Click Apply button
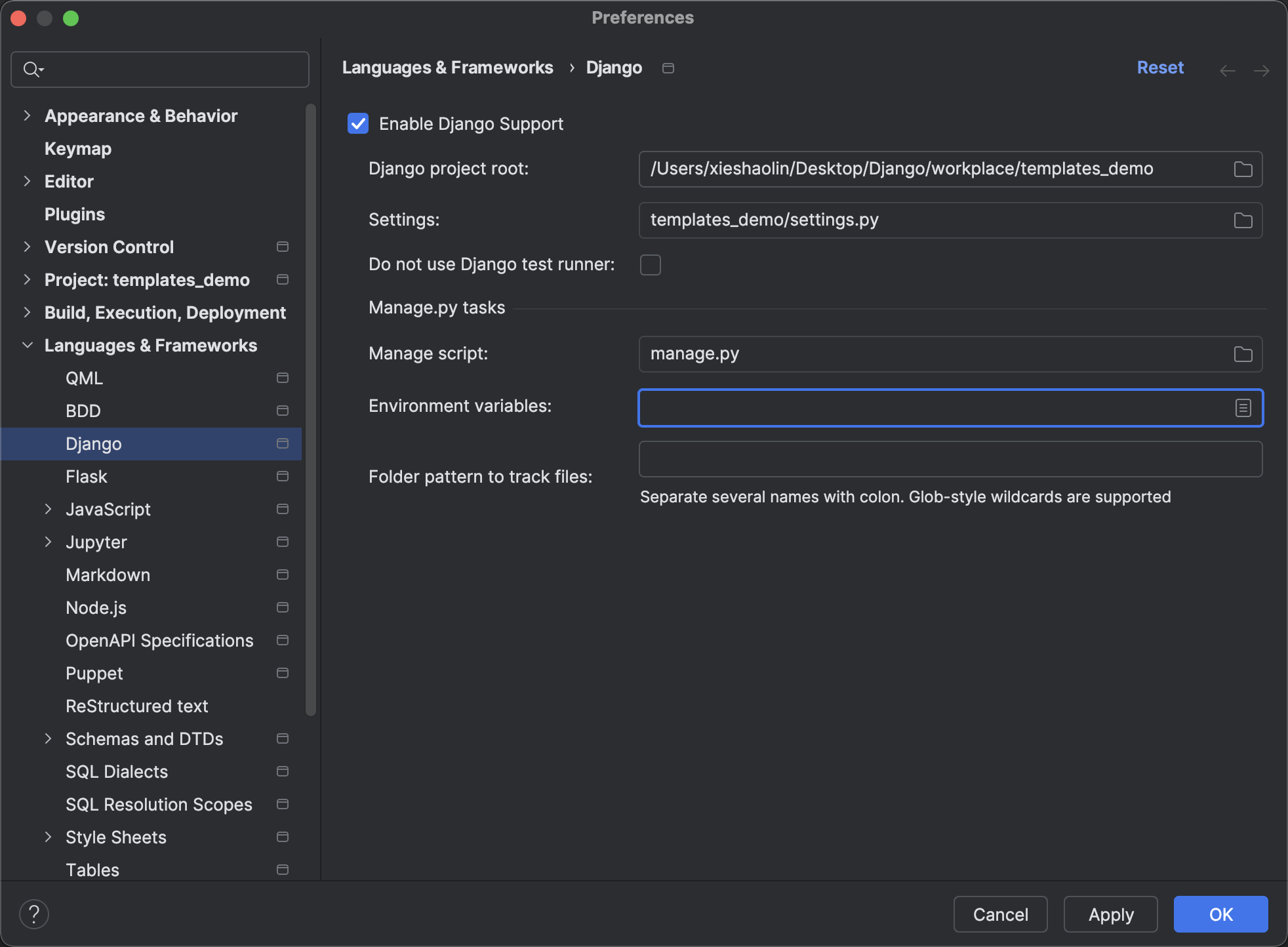The height and width of the screenshot is (947, 1288). point(1111,914)
